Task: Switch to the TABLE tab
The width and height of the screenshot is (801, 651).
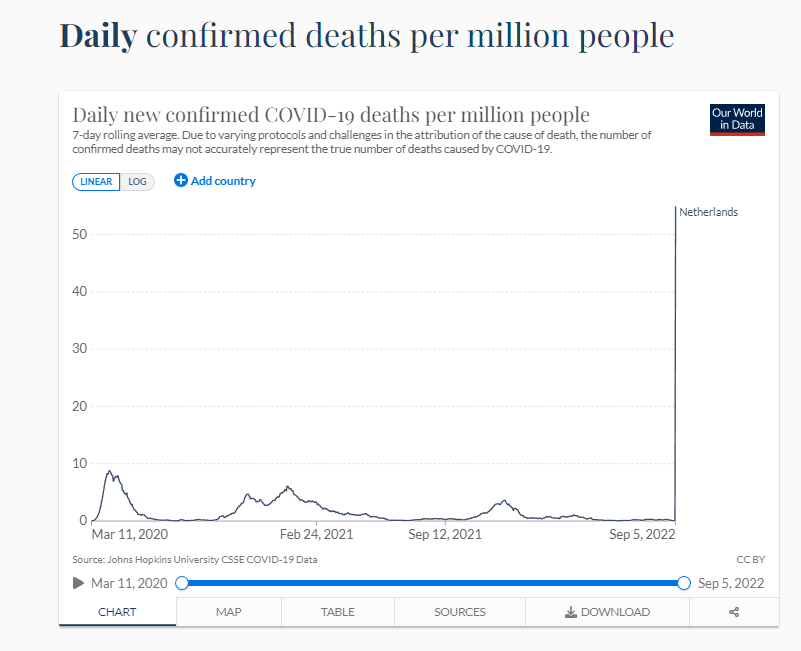Action: (338, 612)
